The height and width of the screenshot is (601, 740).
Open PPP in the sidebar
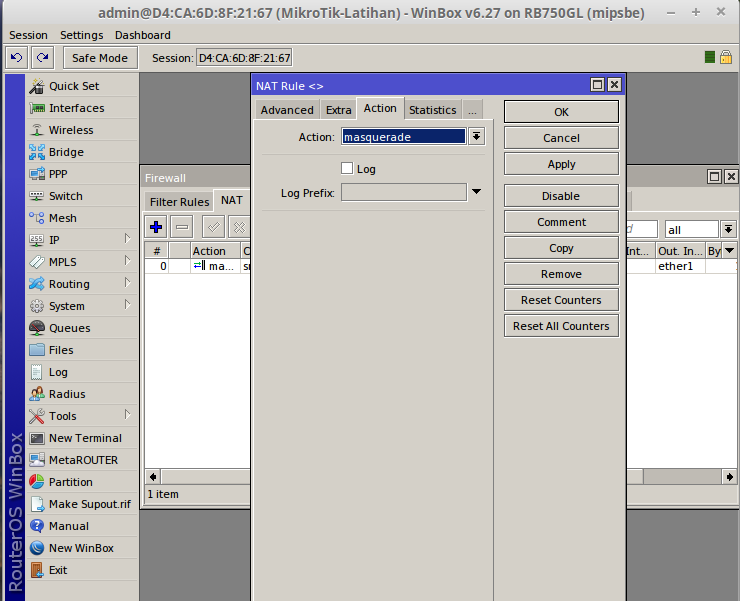tap(82, 174)
